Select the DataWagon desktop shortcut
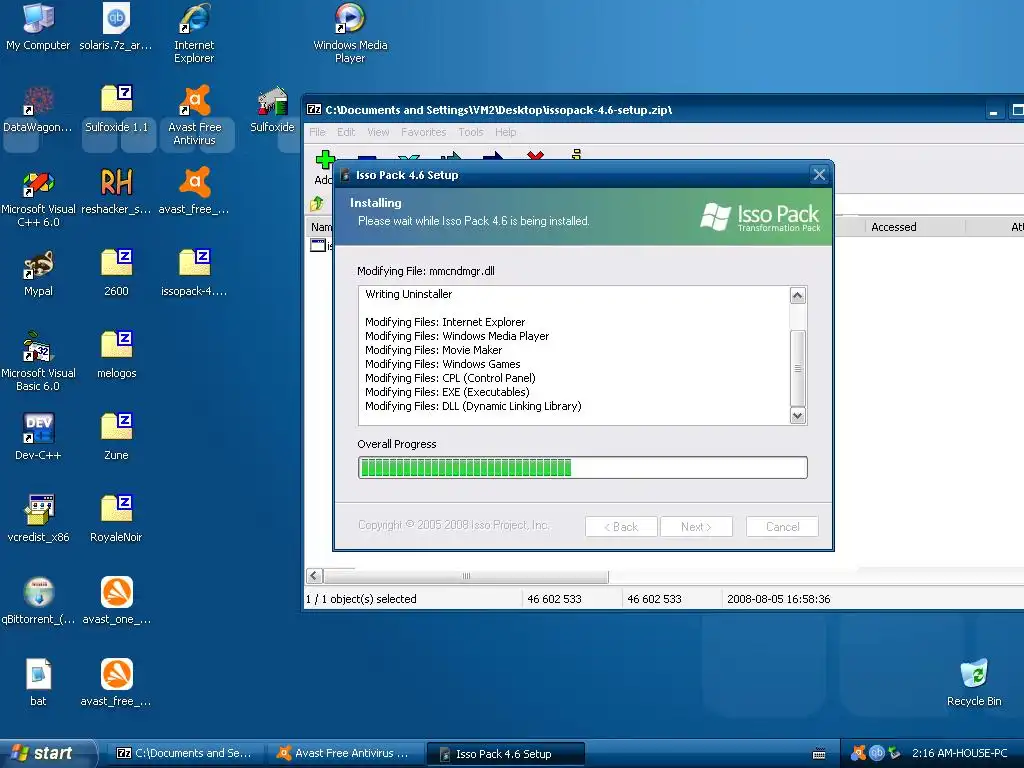Screen dimensions: 1024x768 coord(38,108)
